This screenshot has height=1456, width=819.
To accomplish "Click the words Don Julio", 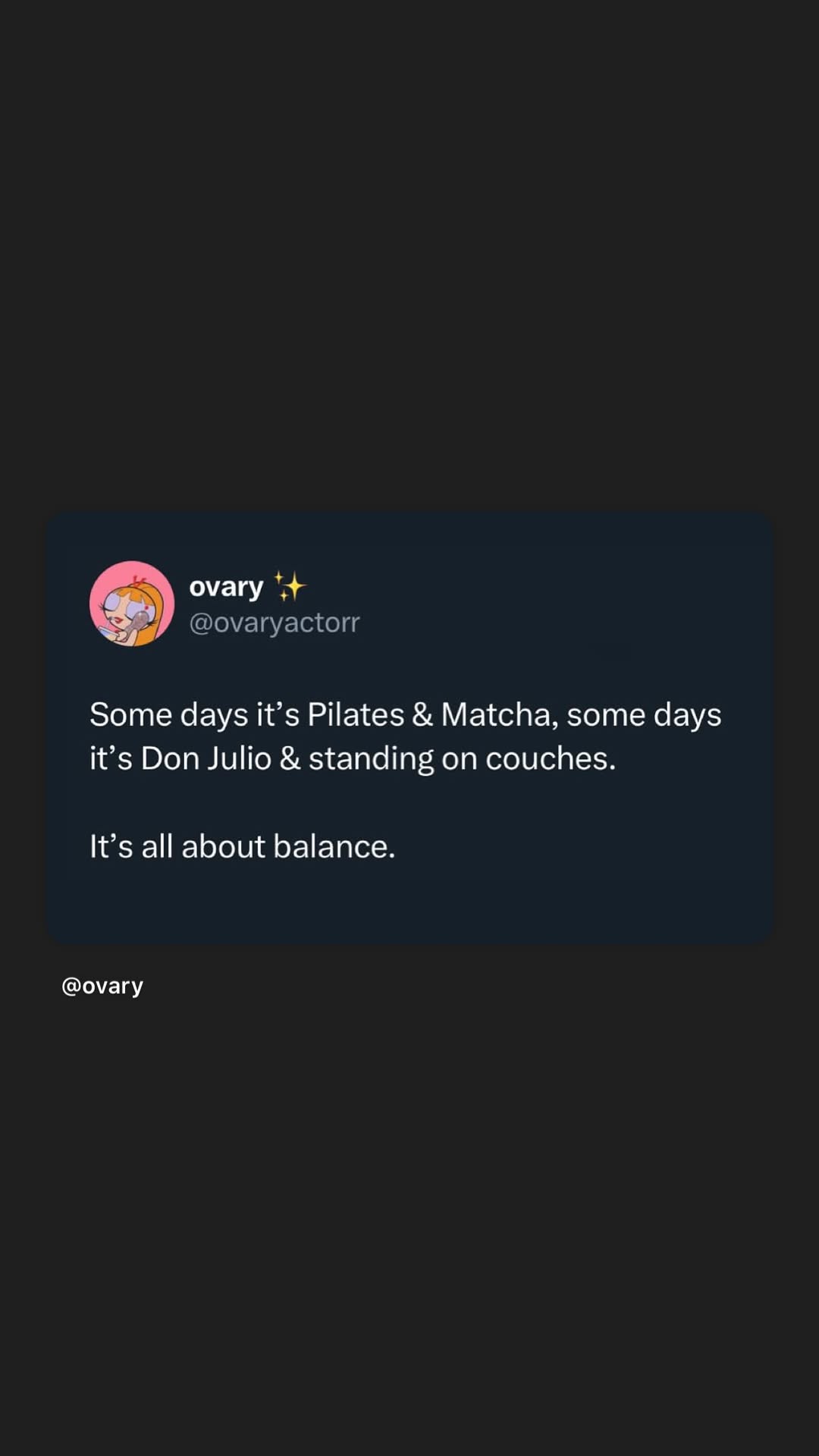I will [206, 758].
